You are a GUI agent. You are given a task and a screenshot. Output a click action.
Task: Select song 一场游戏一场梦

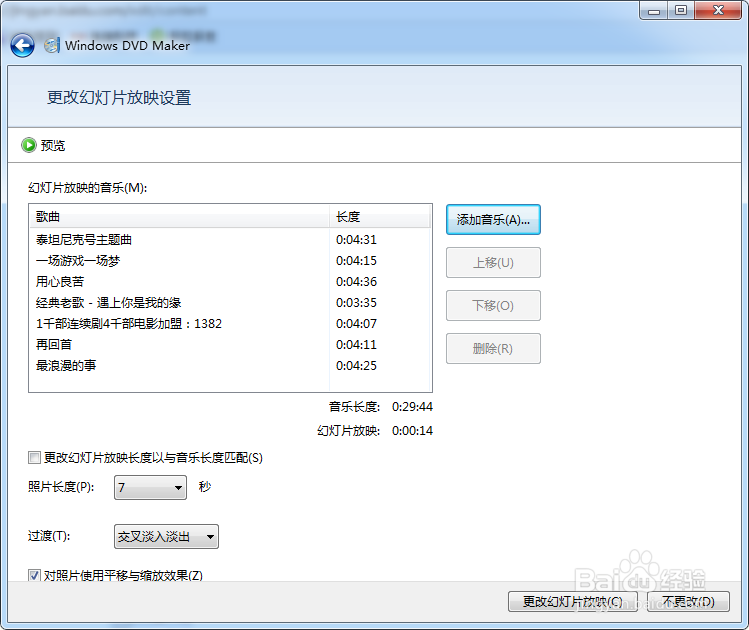pos(78,261)
